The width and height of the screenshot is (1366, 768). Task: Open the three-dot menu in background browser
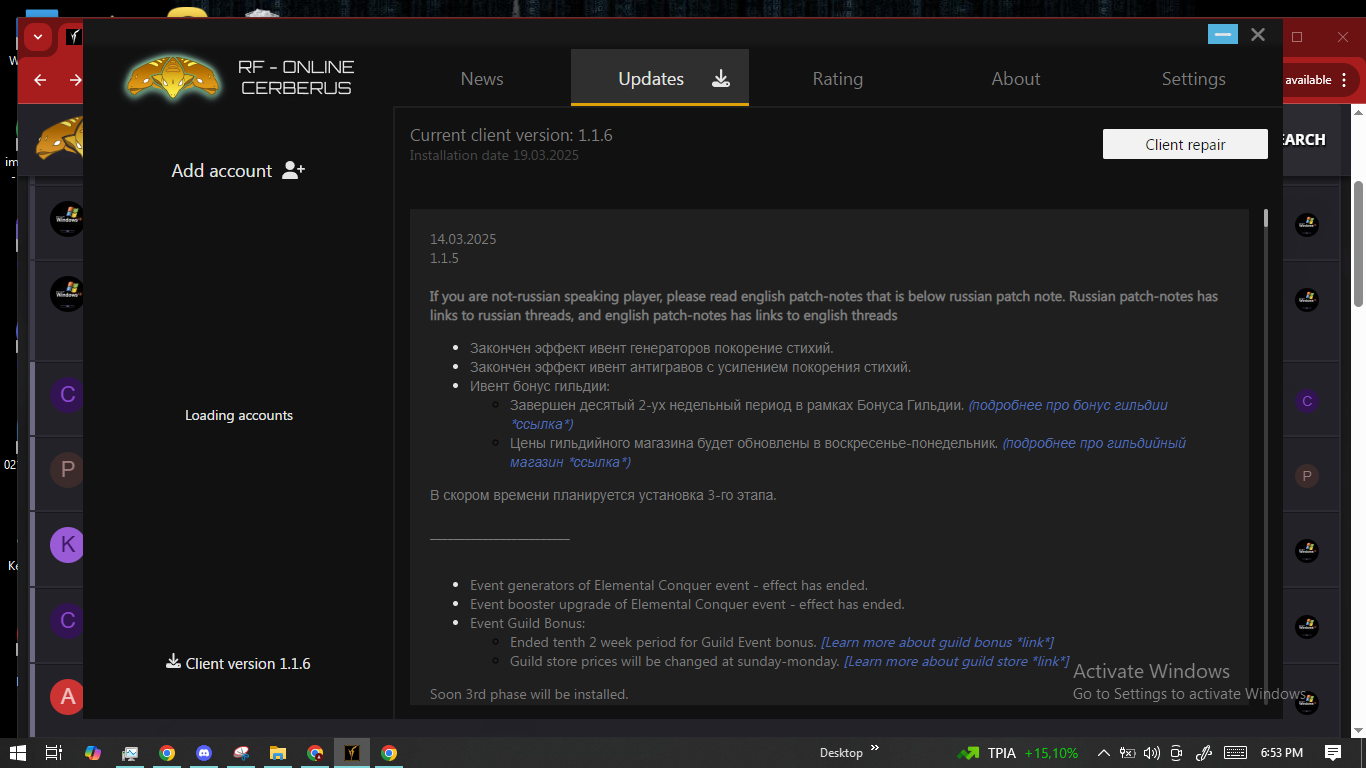(1346, 80)
